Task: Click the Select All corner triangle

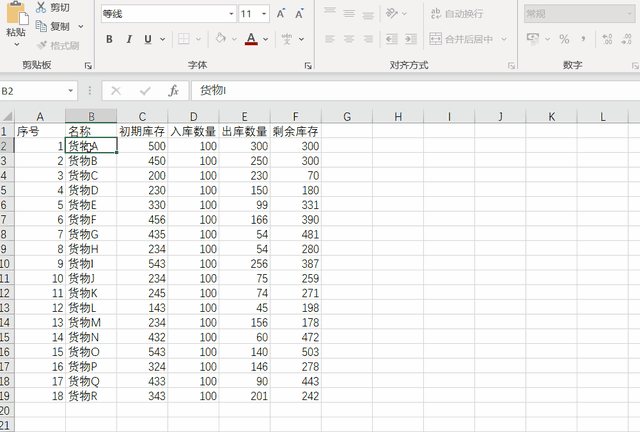Action: 7,116
